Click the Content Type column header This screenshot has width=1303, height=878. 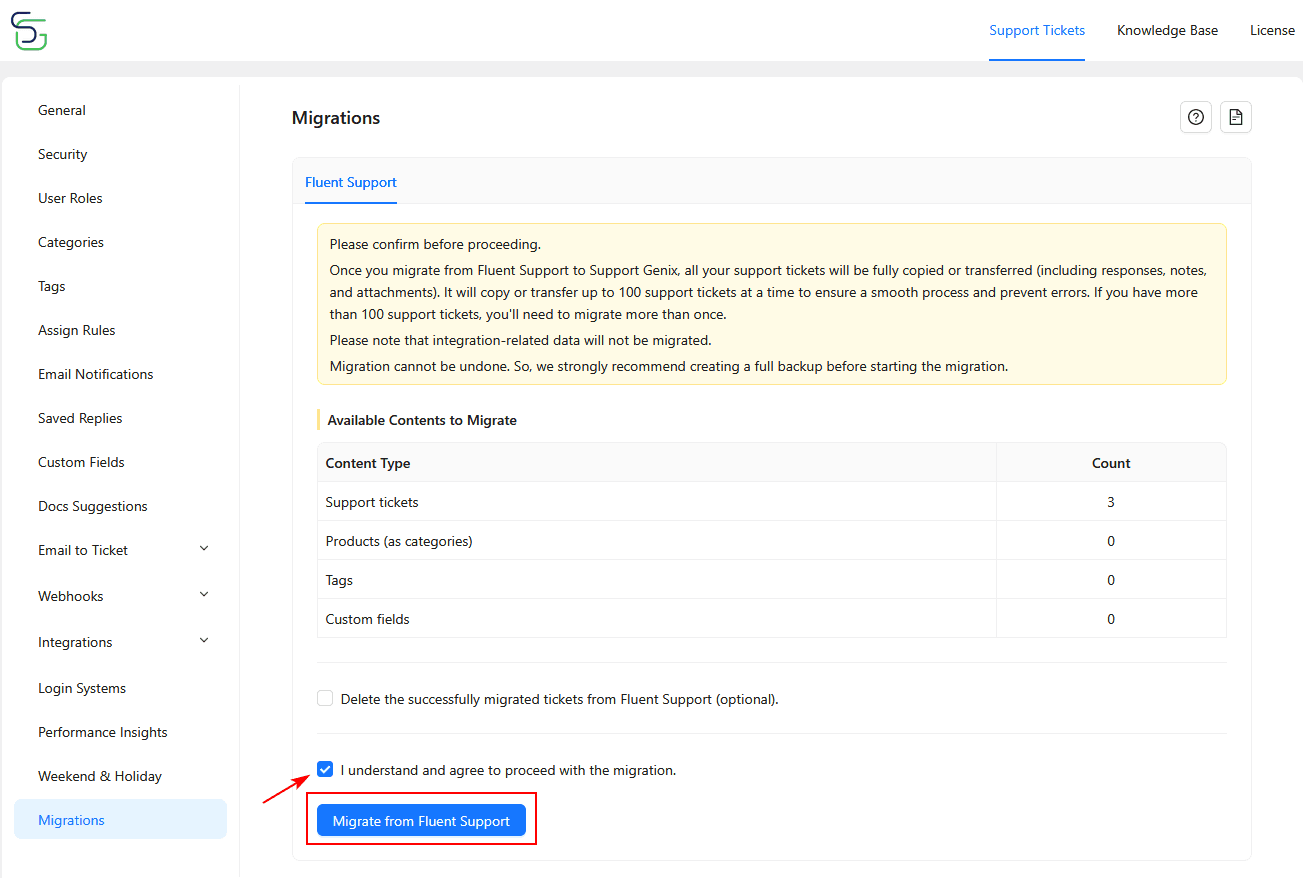657,463
